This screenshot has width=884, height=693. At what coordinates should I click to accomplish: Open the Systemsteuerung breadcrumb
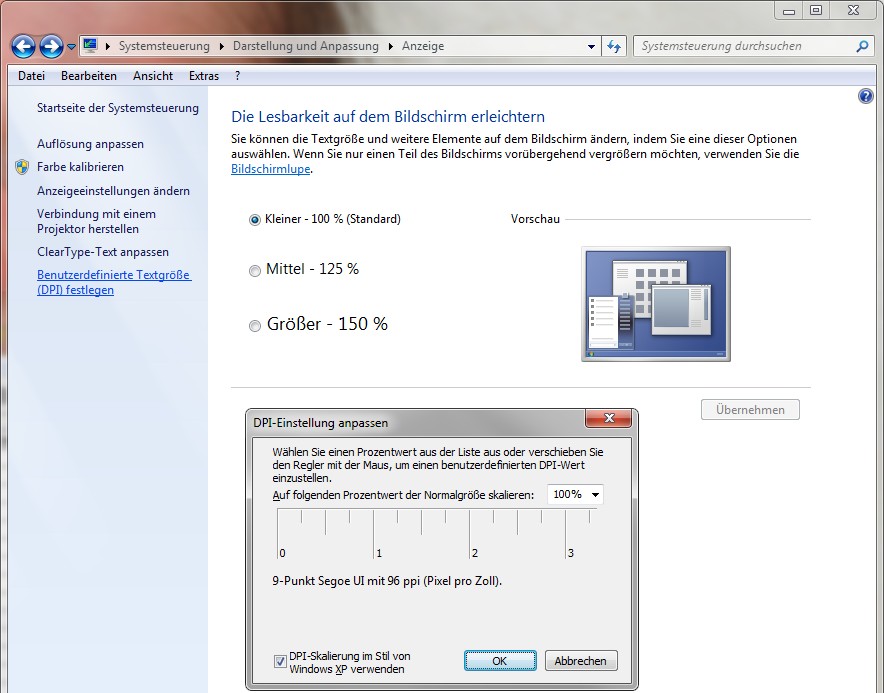click(164, 46)
